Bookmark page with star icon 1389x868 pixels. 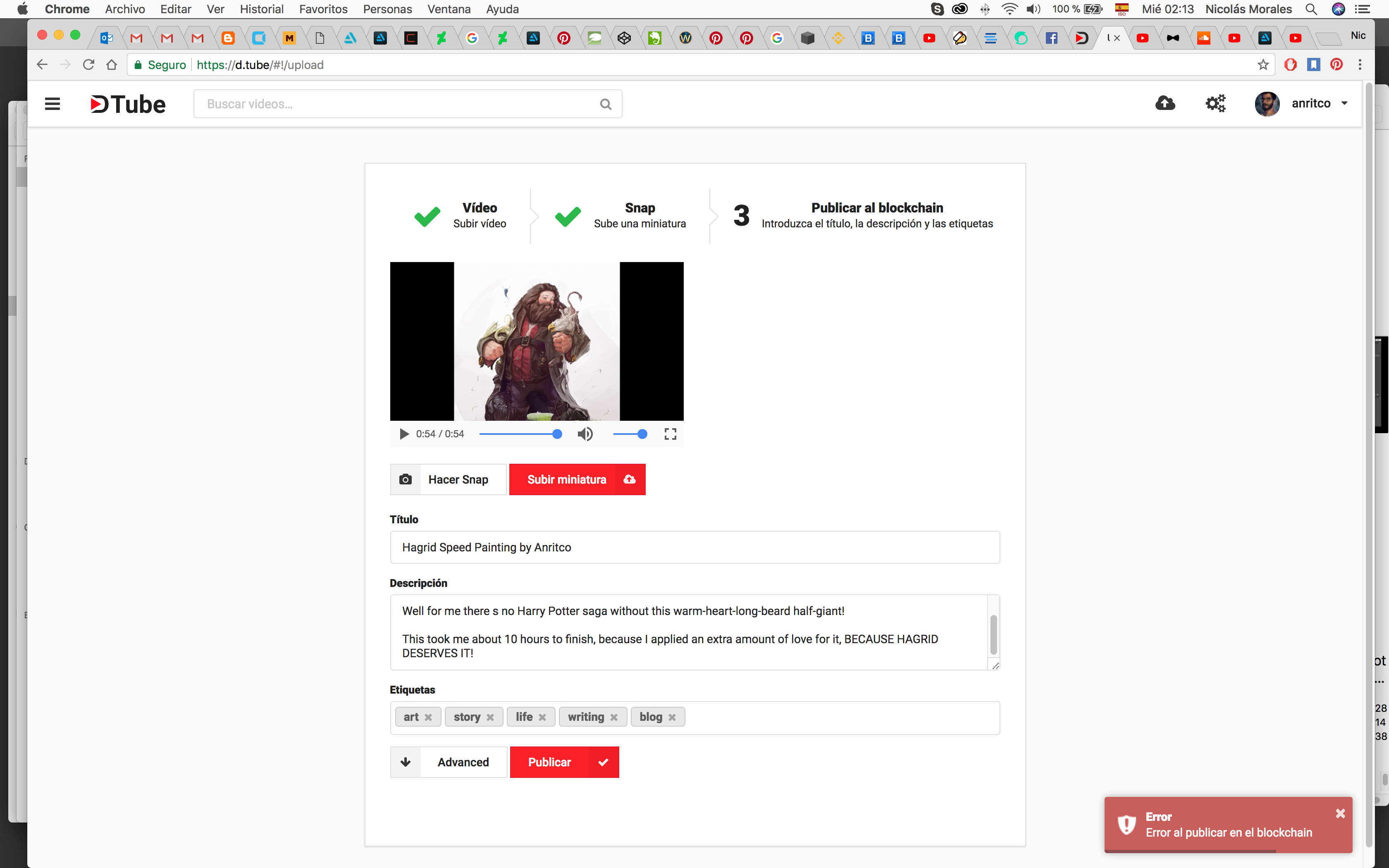[1263, 65]
